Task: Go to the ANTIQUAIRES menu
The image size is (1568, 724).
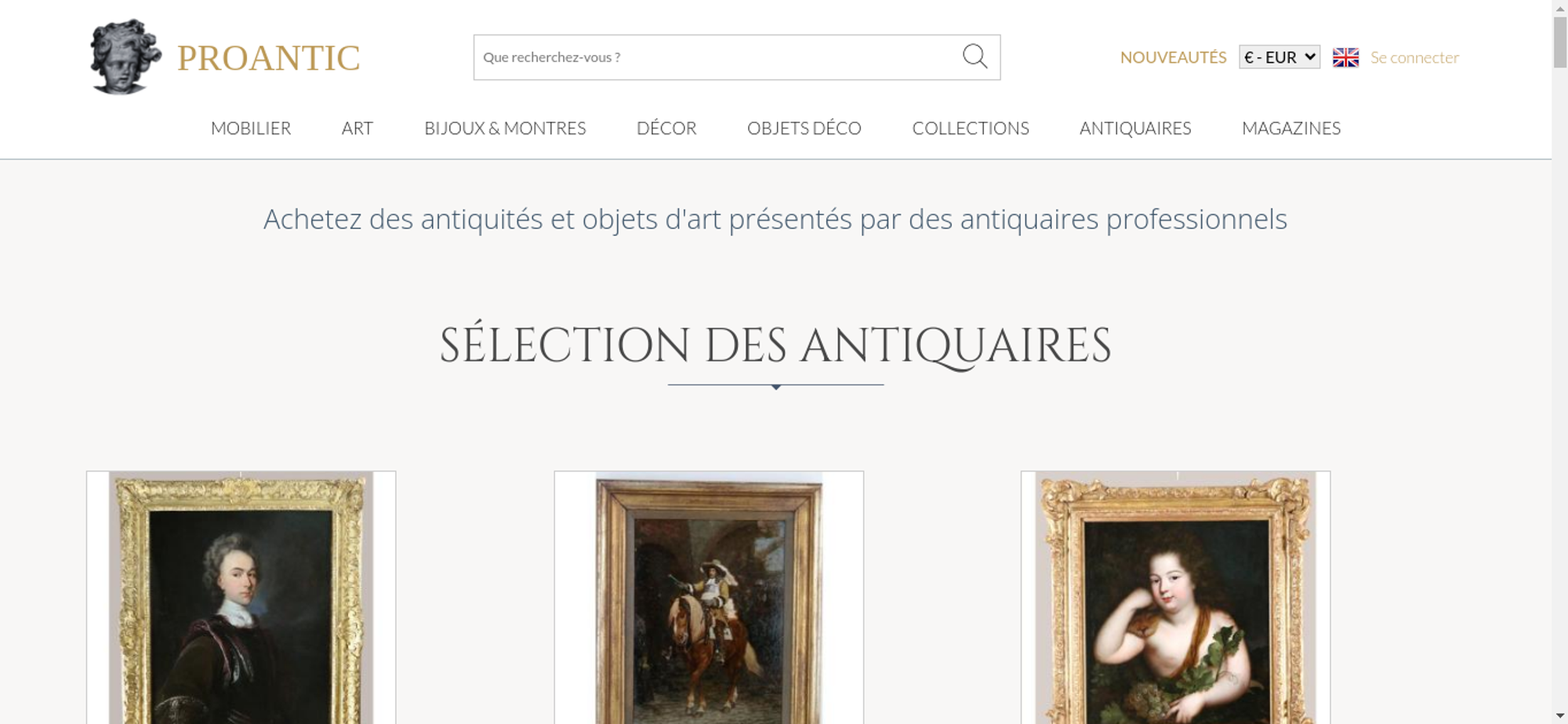Action: click(x=1135, y=128)
